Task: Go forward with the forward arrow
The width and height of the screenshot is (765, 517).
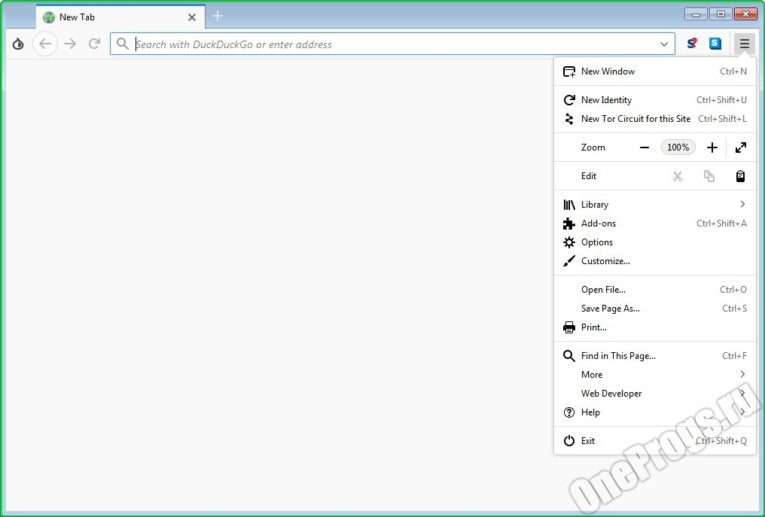Action: [x=70, y=44]
